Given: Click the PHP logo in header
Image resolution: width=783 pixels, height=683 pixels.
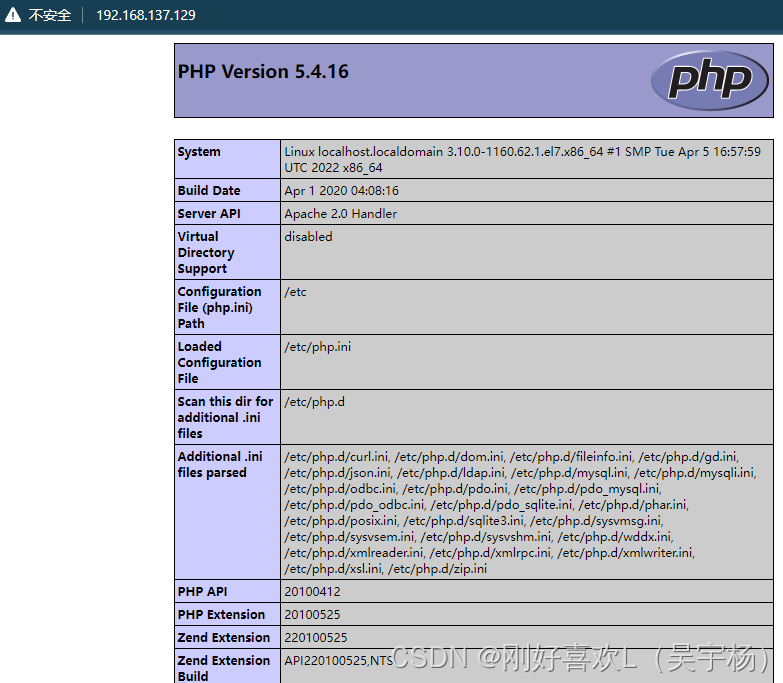Looking at the screenshot, I should 710,80.
